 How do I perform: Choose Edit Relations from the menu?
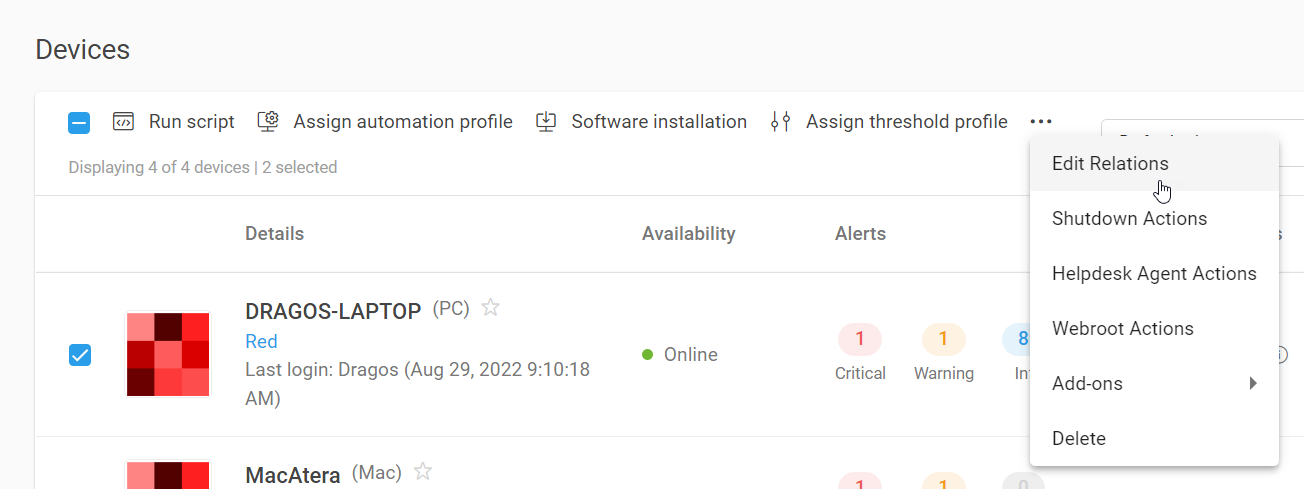click(x=1154, y=163)
